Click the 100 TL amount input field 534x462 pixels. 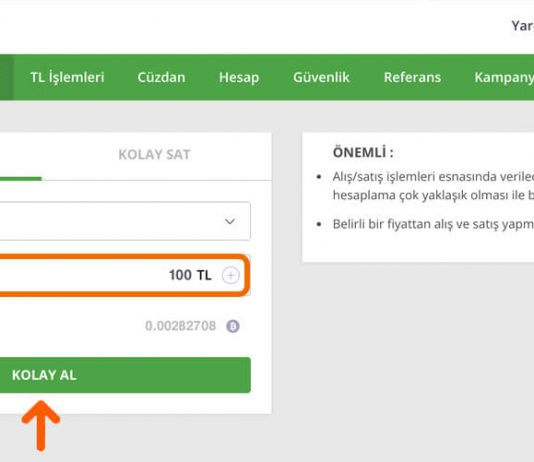coord(124,275)
